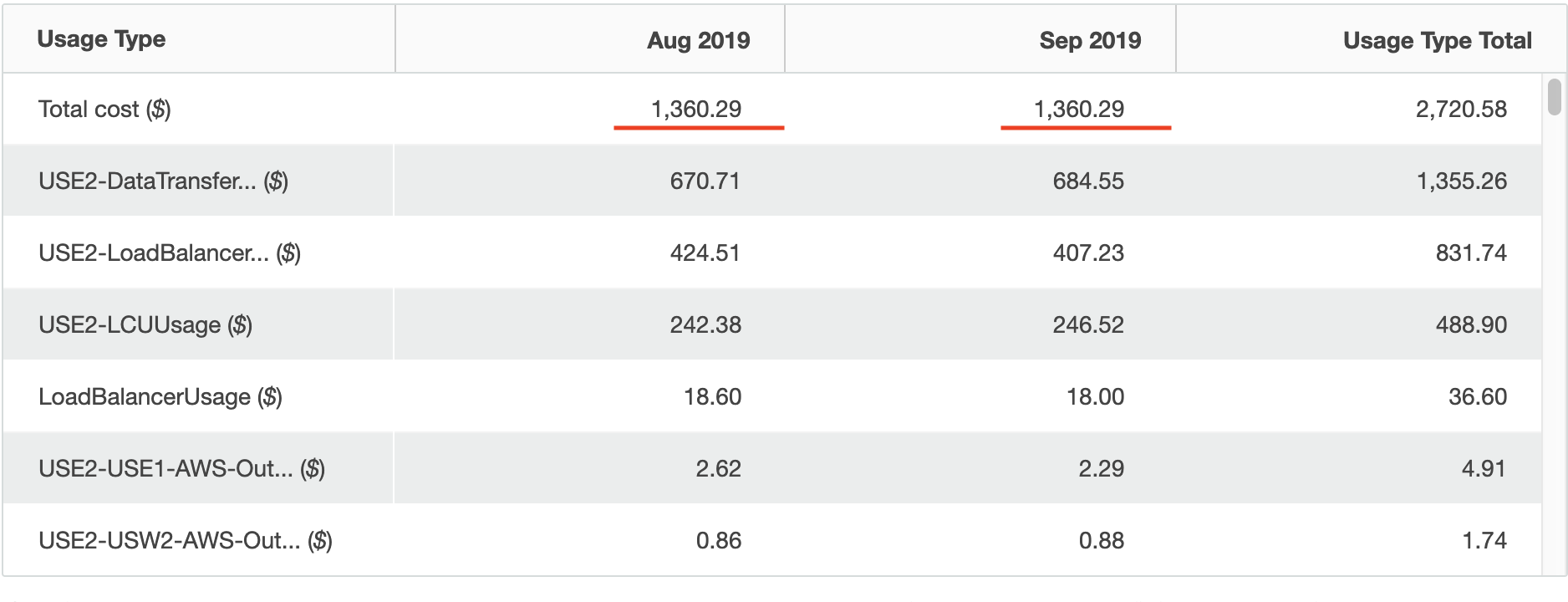Click the 2,720.58 total value
The image size is (1568, 602).
(x=1461, y=110)
